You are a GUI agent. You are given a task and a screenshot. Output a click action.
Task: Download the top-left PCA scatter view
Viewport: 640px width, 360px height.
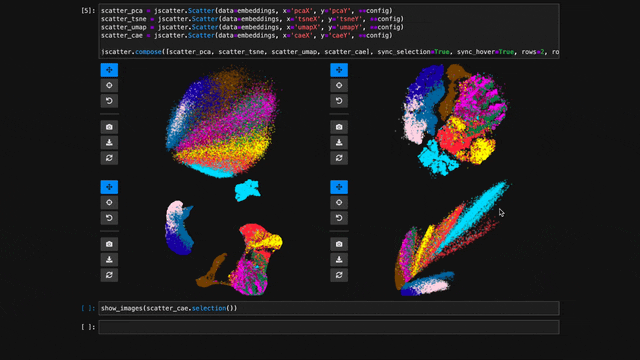click(109, 142)
